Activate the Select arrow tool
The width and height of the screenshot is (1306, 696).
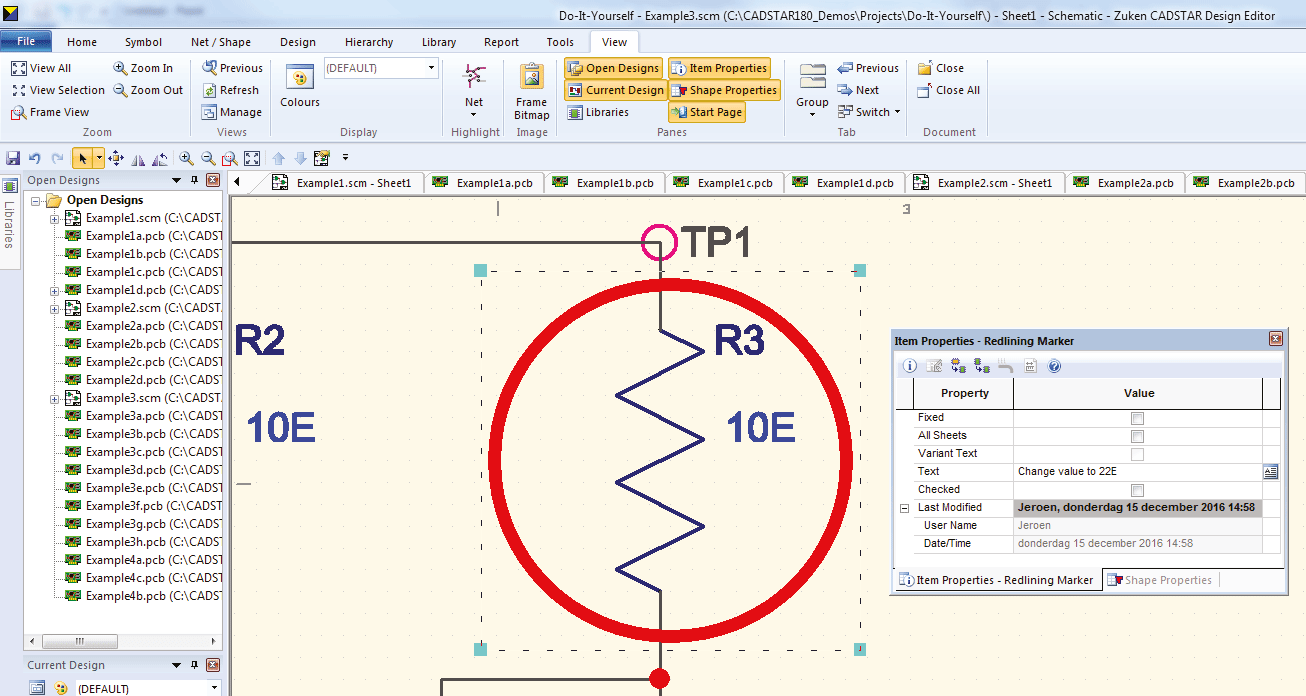pos(82,158)
